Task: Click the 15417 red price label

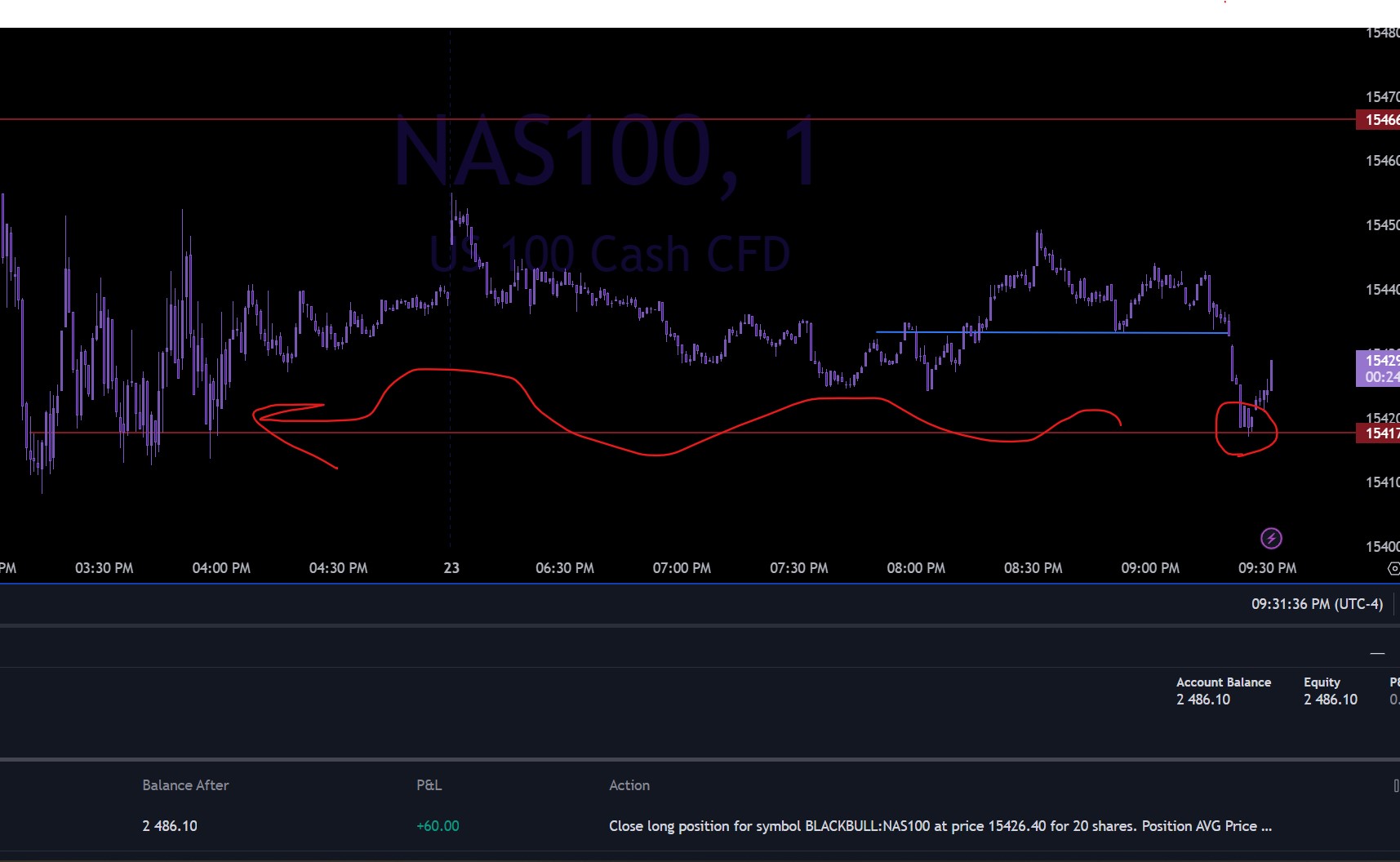Action: pyautogui.click(x=1380, y=433)
